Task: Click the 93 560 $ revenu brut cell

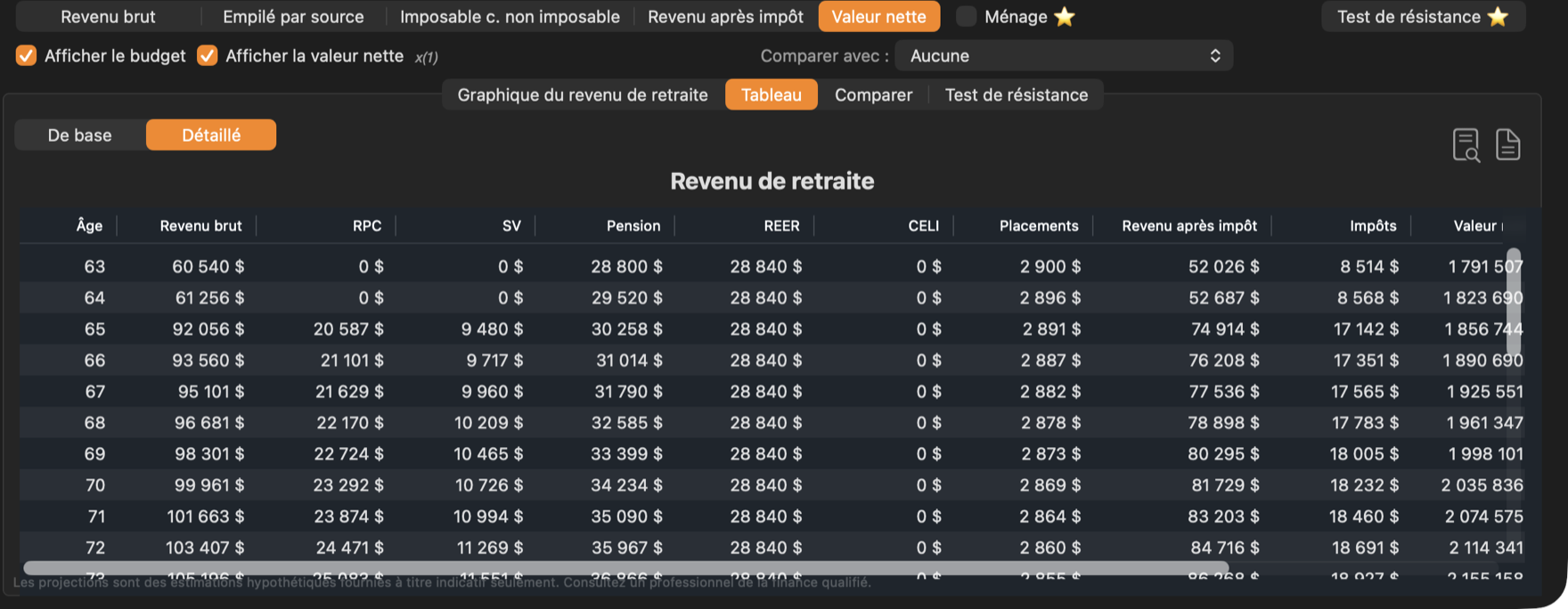Action: pos(208,360)
